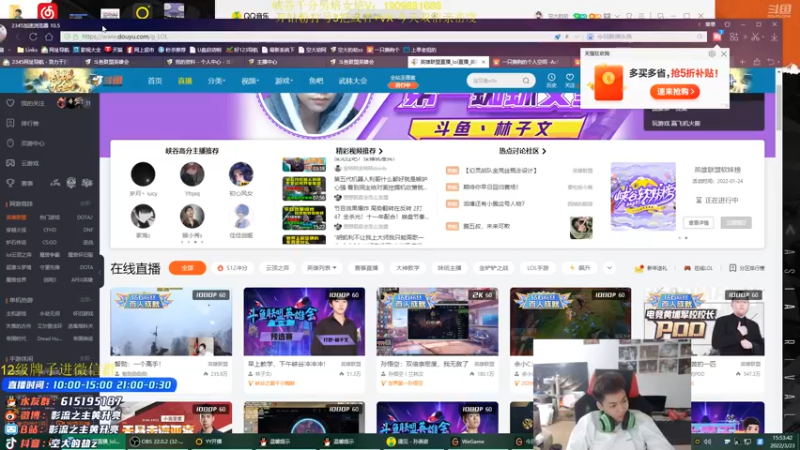Open 鱼吧 from navigation bar
The height and width of the screenshot is (450, 800).
(x=316, y=81)
